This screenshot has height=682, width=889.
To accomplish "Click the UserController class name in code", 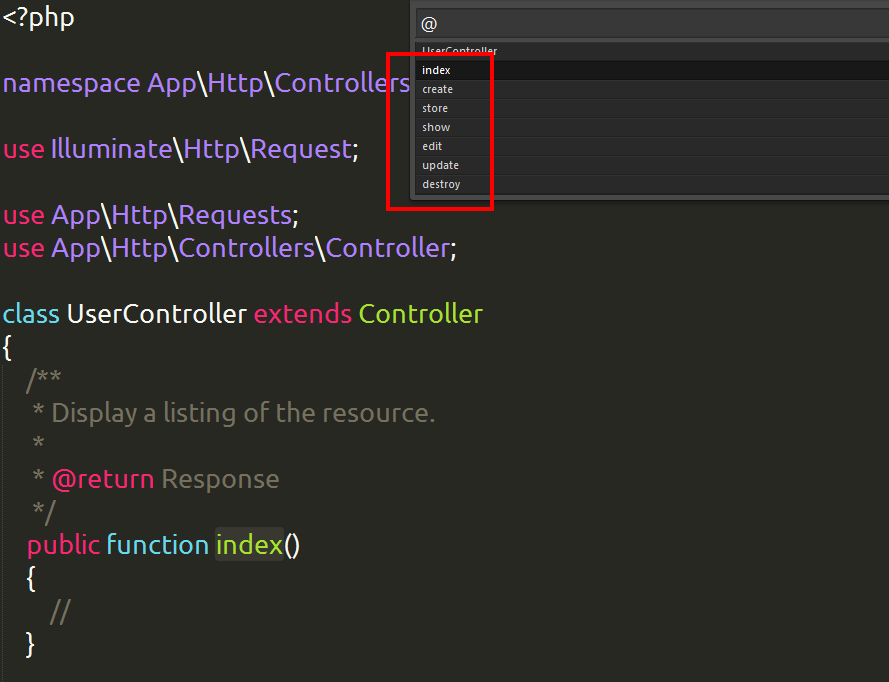I will pyautogui.click(x=156, y=314).
